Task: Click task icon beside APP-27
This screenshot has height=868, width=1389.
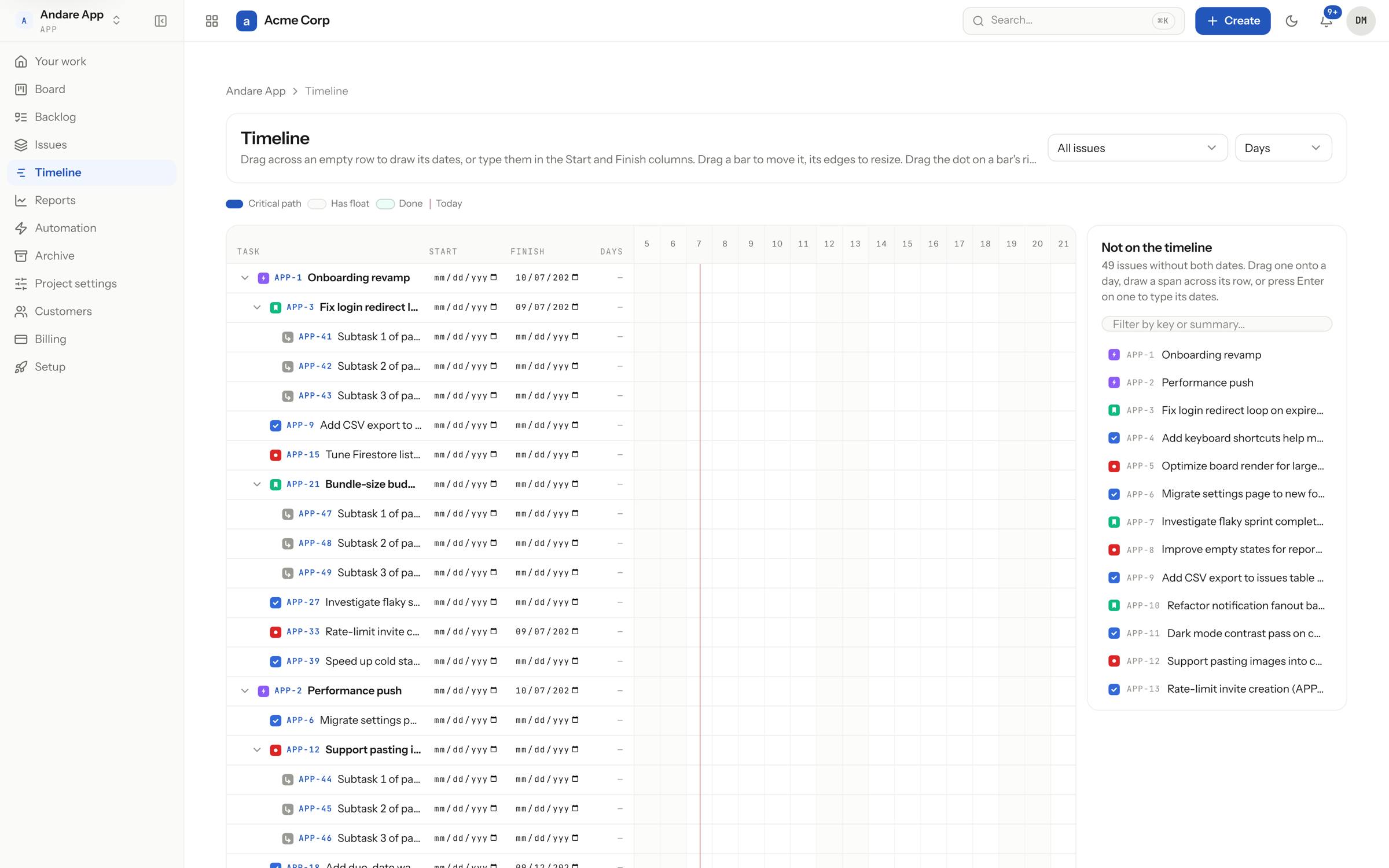Action: 275,602
